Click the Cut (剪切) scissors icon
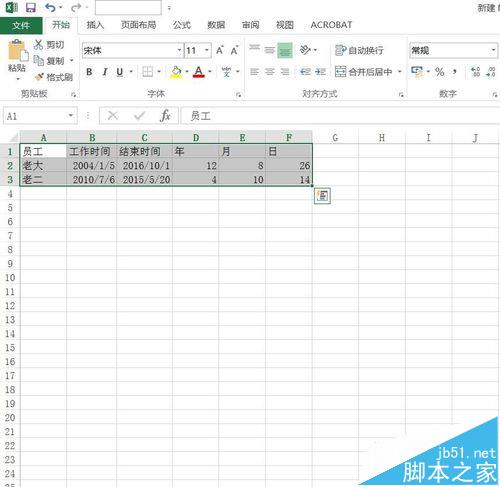Image resolution: width=500 pixels, height=487 pixels. tap(39, 45)
